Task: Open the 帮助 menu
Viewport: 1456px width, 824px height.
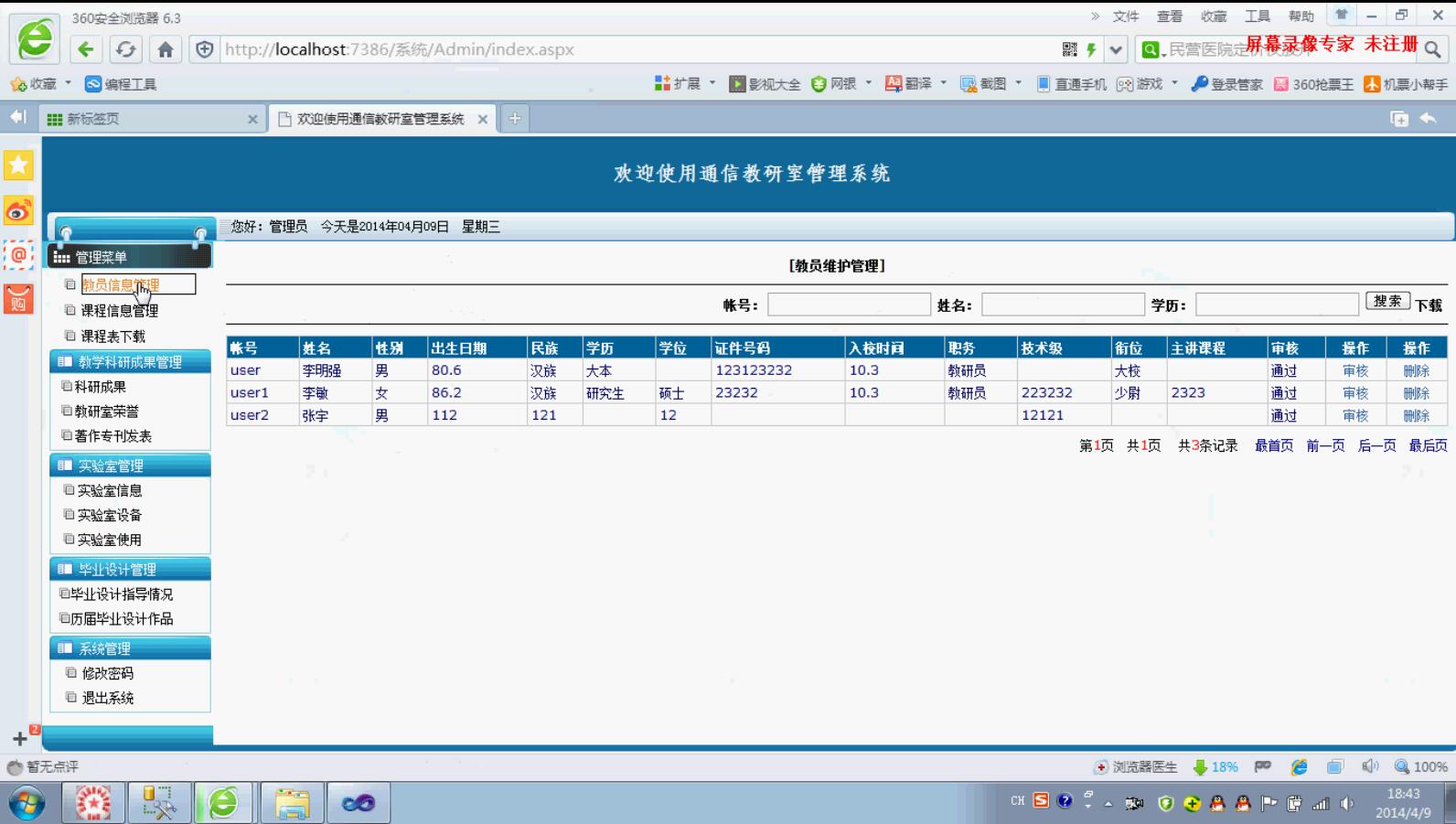Action: click(x=1301, y=16)
